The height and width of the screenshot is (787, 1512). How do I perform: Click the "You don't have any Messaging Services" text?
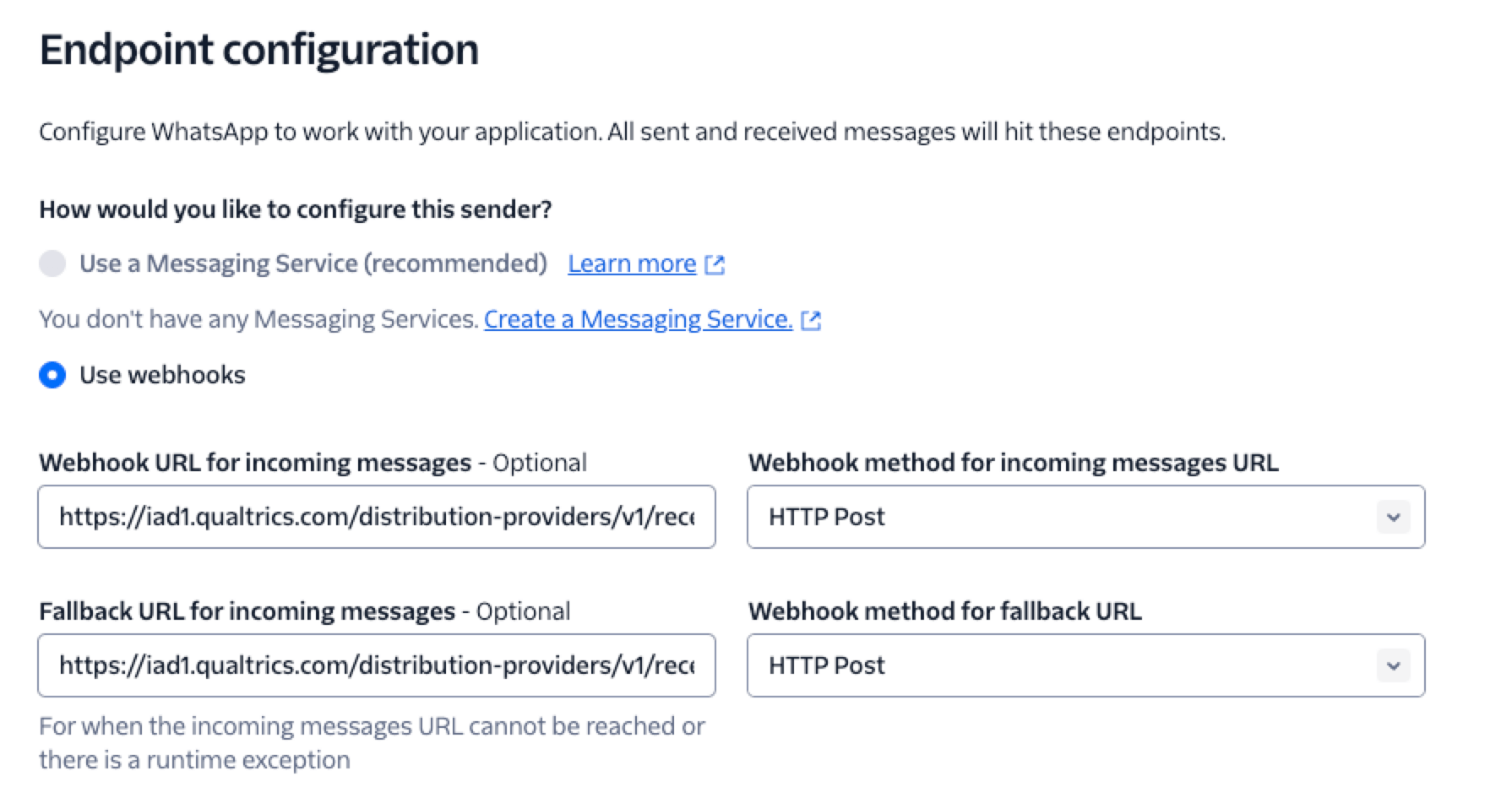253,319
